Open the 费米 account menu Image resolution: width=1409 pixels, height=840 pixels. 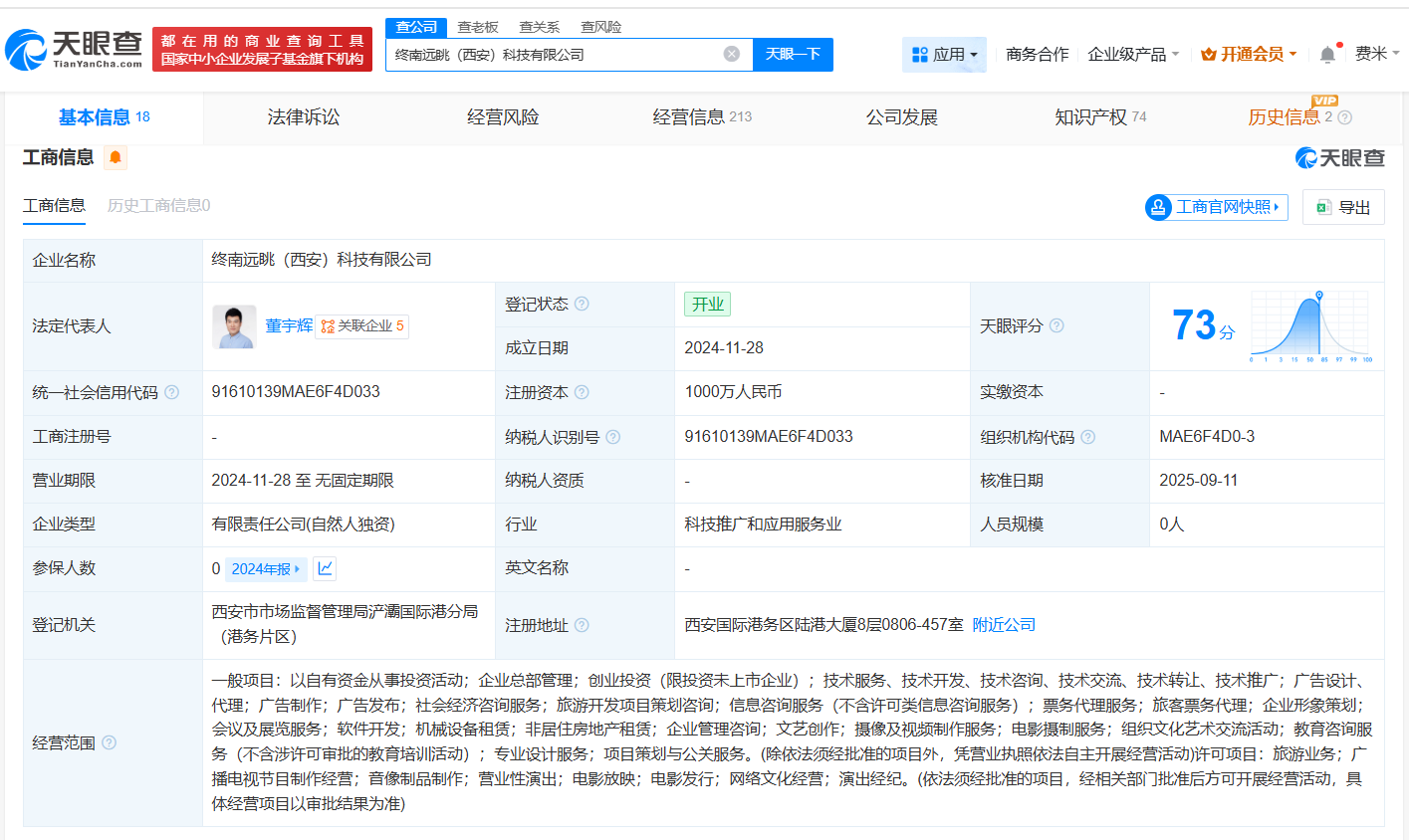(x=1375, y=54)
